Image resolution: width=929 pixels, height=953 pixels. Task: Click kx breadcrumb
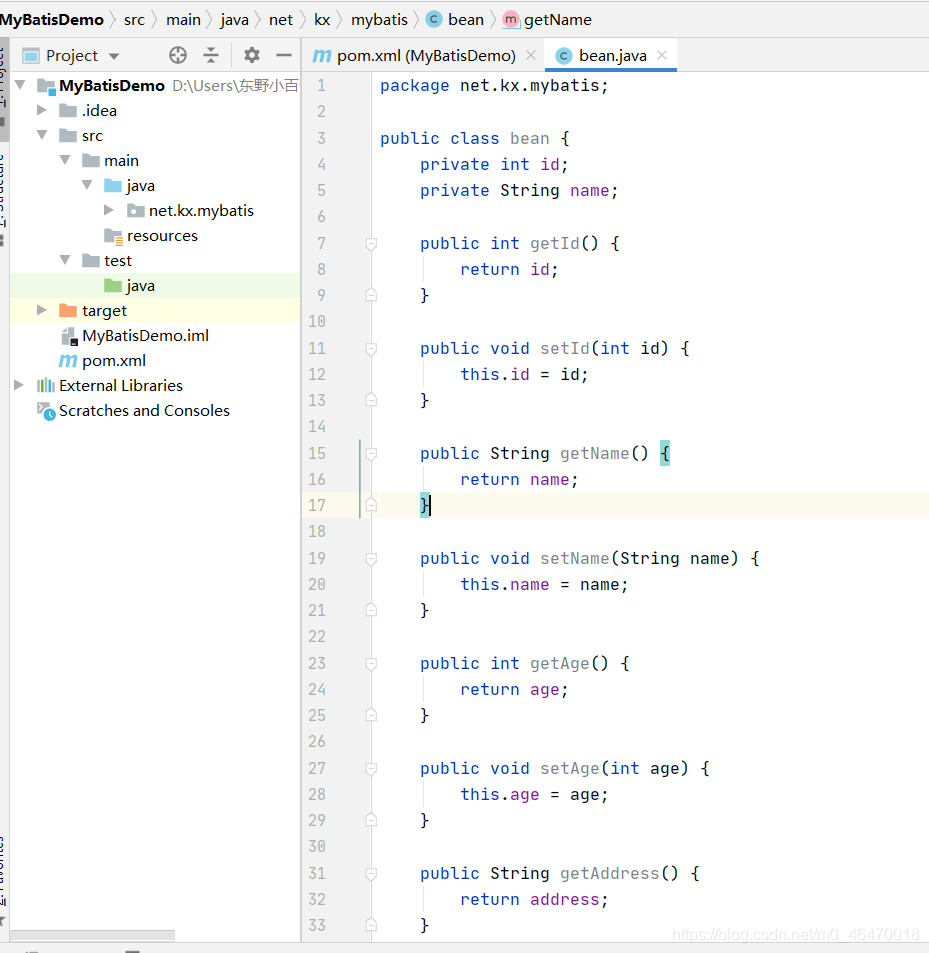pos(322,19)
